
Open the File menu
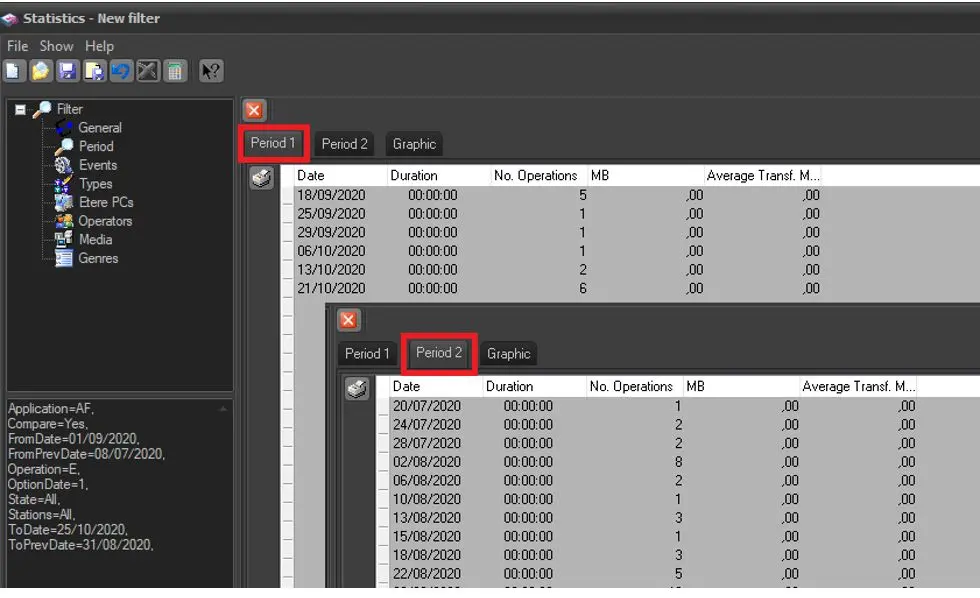click(17, 46)
